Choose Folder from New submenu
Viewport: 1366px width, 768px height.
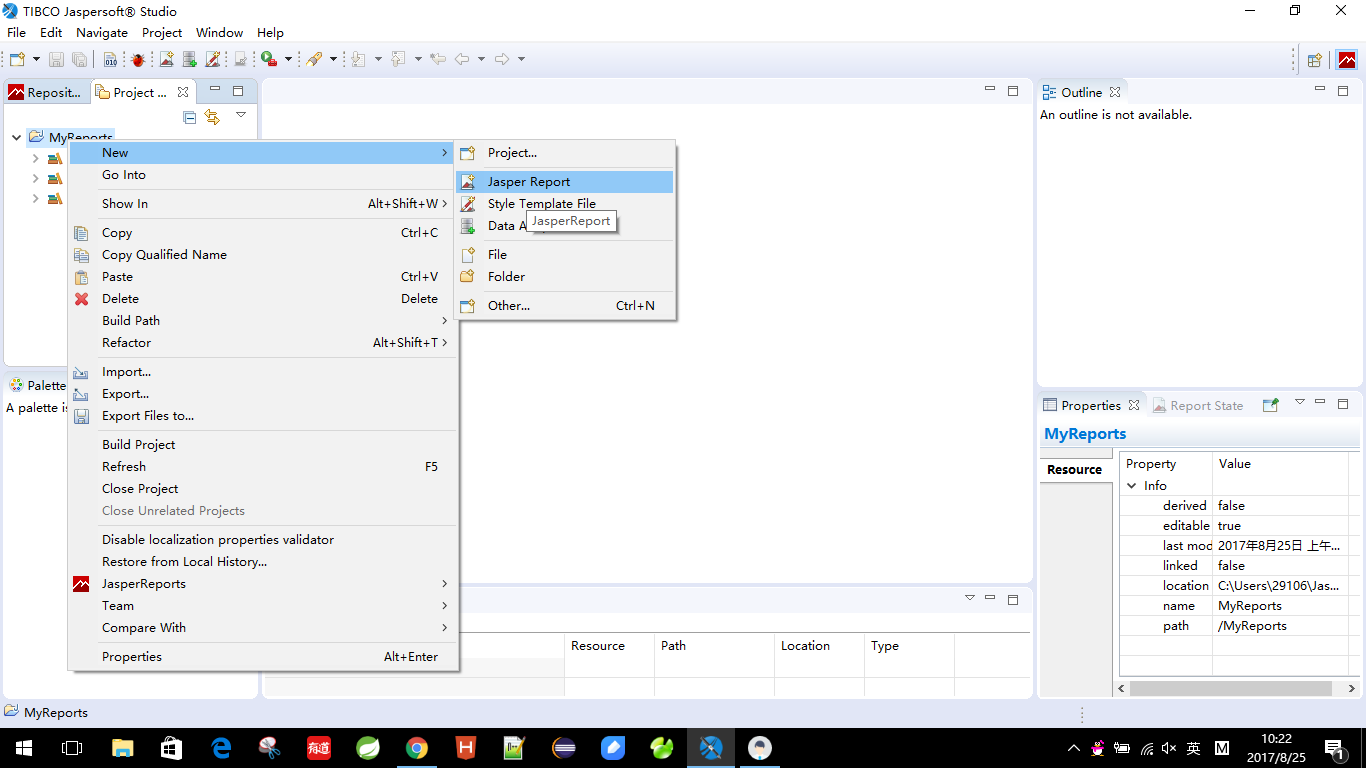click(x=564, y=276)
